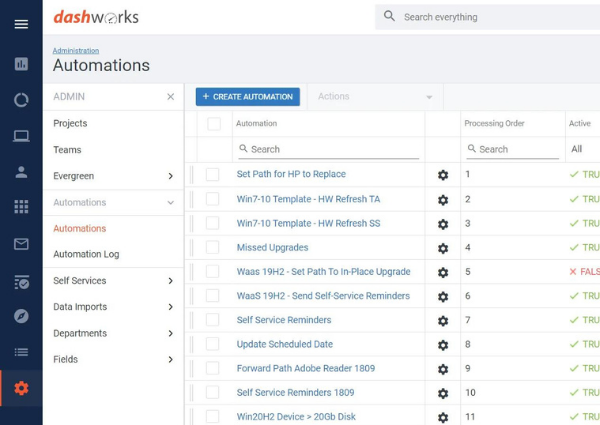
Task: Tick checkbox for Win20H2 Device > 20Gb Disk
Action: (212, 417)
